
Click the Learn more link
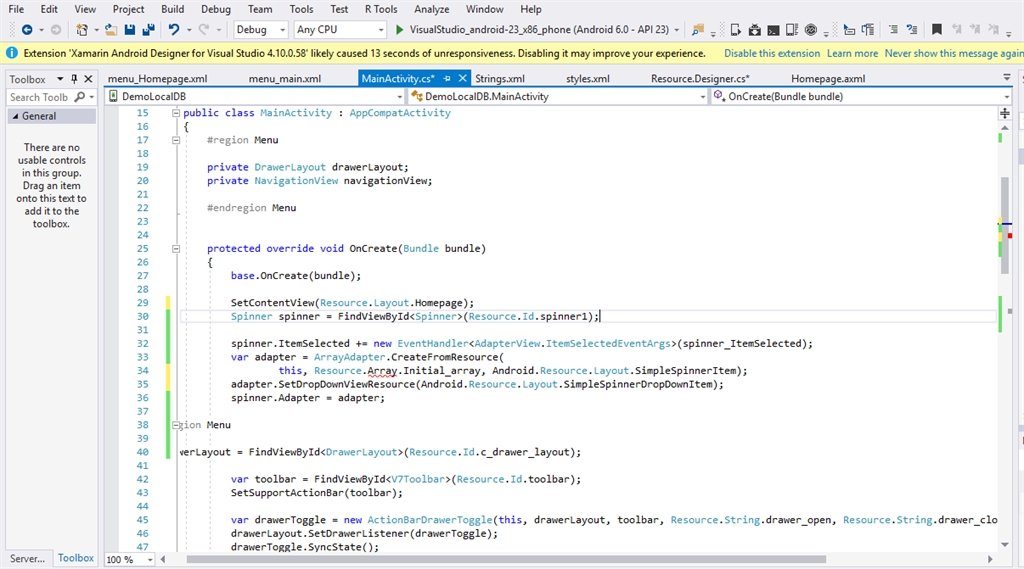click(x=852, y=54)
